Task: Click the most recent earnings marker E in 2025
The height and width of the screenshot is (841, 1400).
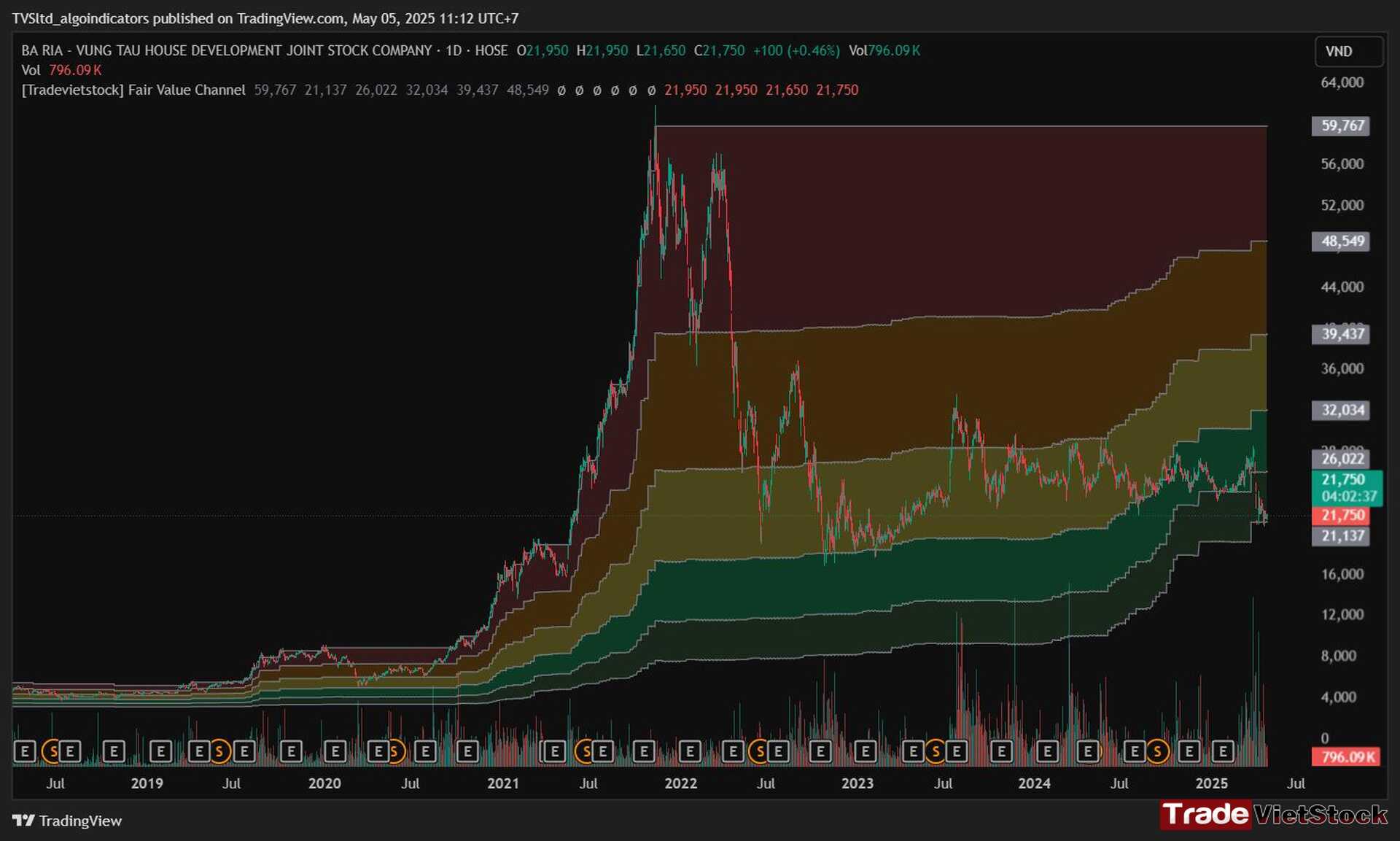Action: click(x=1223, y=751)
